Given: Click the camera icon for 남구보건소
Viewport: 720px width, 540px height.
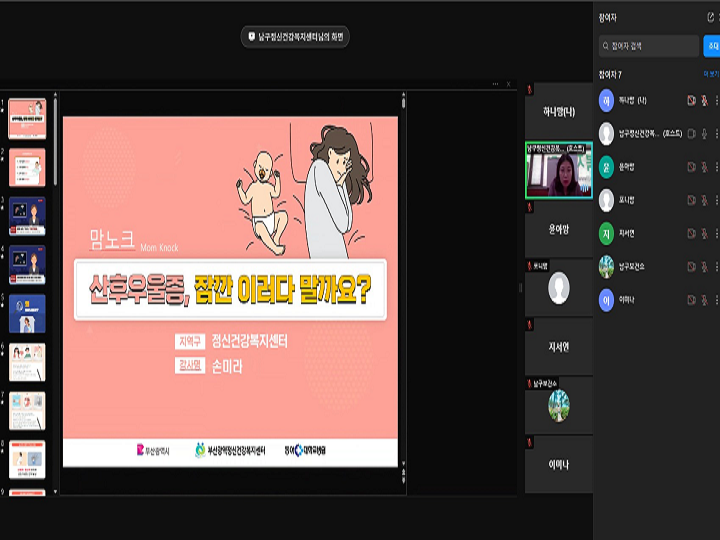Looking at the screenshot, I should pyautogui.click(x=691, y=266).
